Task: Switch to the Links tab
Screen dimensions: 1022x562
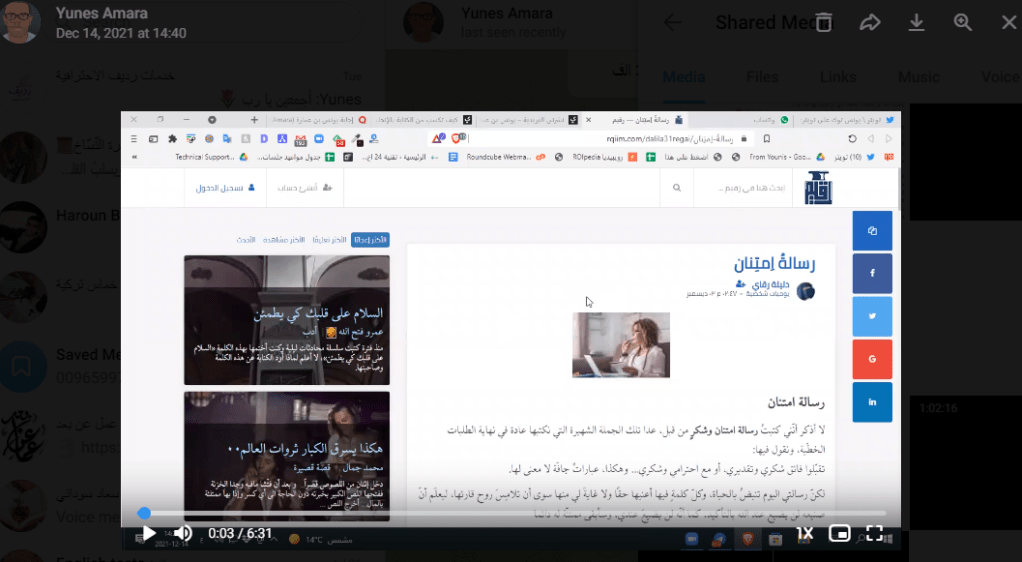Action: coord(838,77)
